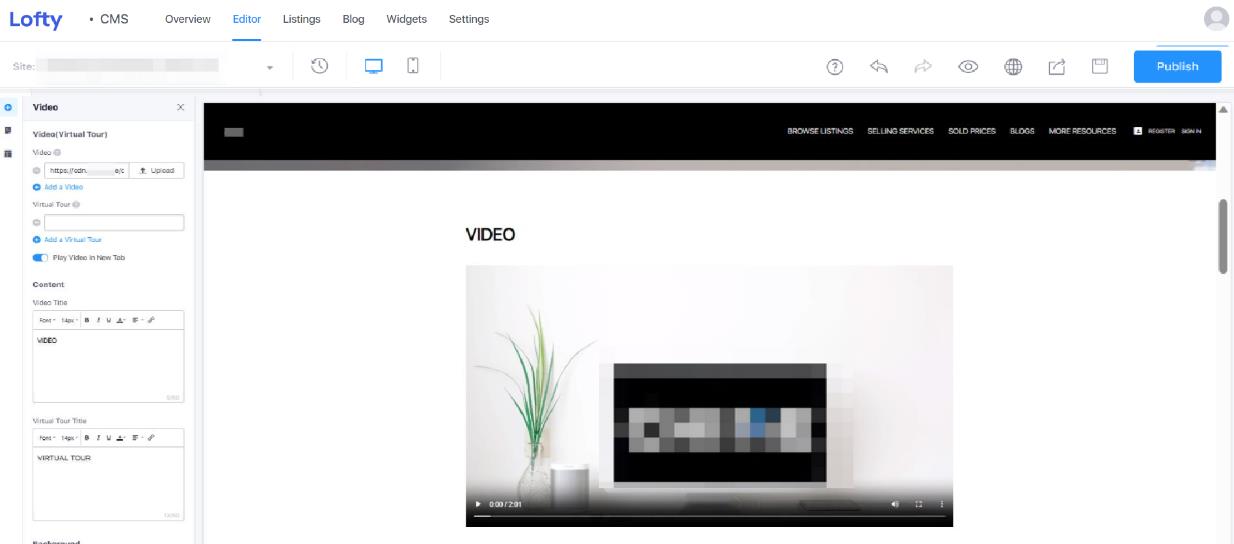Apply bold in Virtual Tour Title editor
1234x544 pixels.
coord(87,438)
